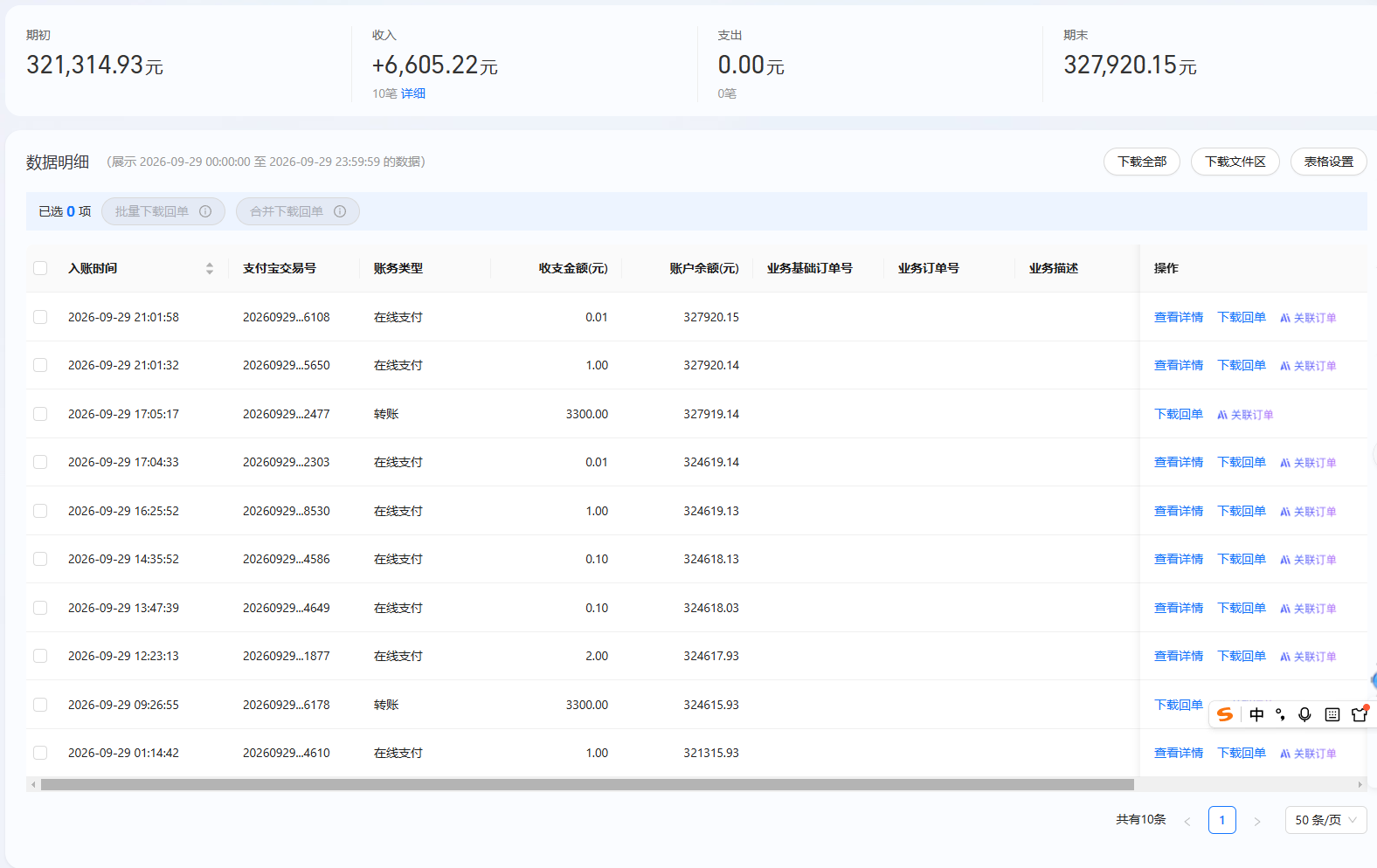The width and height of the screenshot is (1377, 868).
Task: Click the info icon beside 批量下载回单
Action: point(205,211)
